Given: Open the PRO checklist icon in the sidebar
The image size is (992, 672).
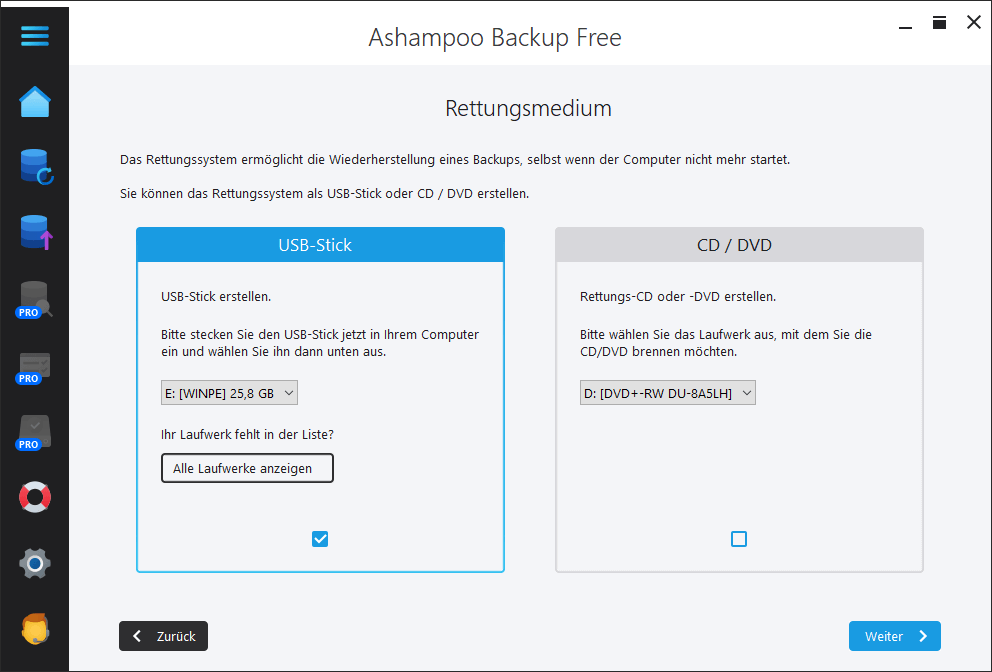Looking at the screenshot, I should (x=34, y=366).
